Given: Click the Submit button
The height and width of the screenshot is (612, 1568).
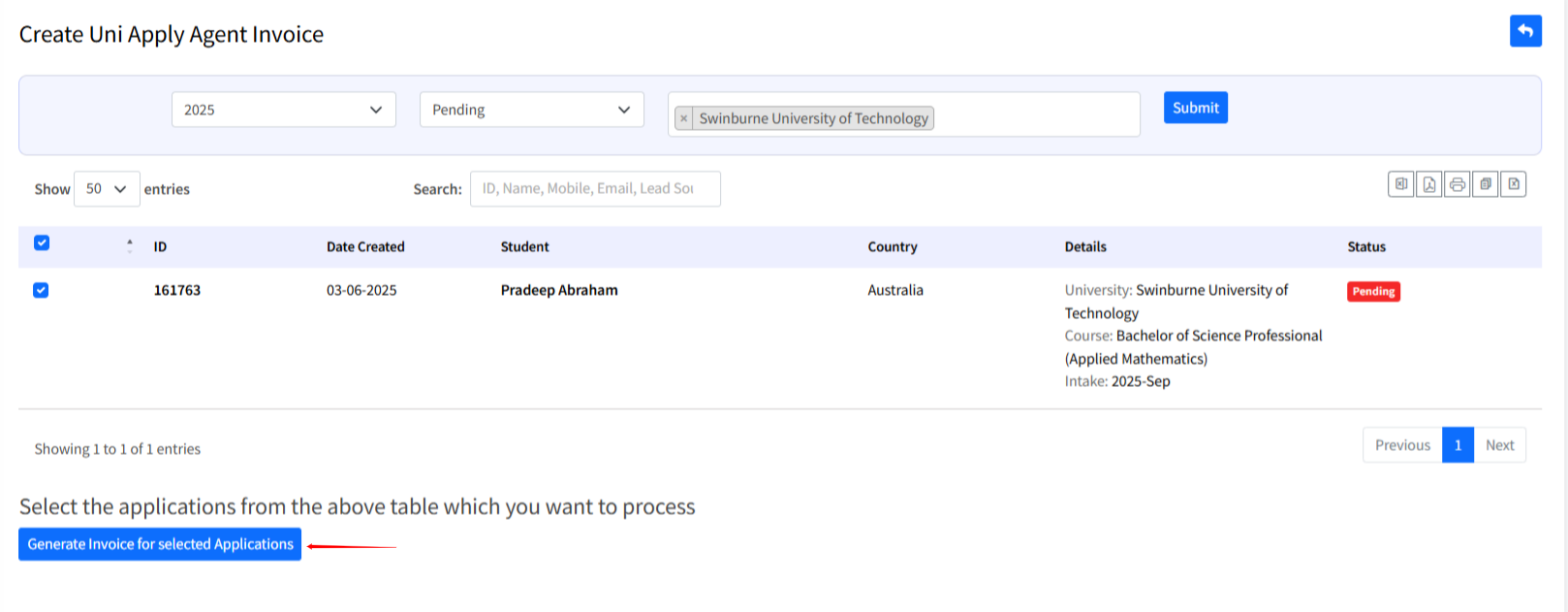Looking at the screenshot, I should pyautogui.click(x=1195, y=108).
